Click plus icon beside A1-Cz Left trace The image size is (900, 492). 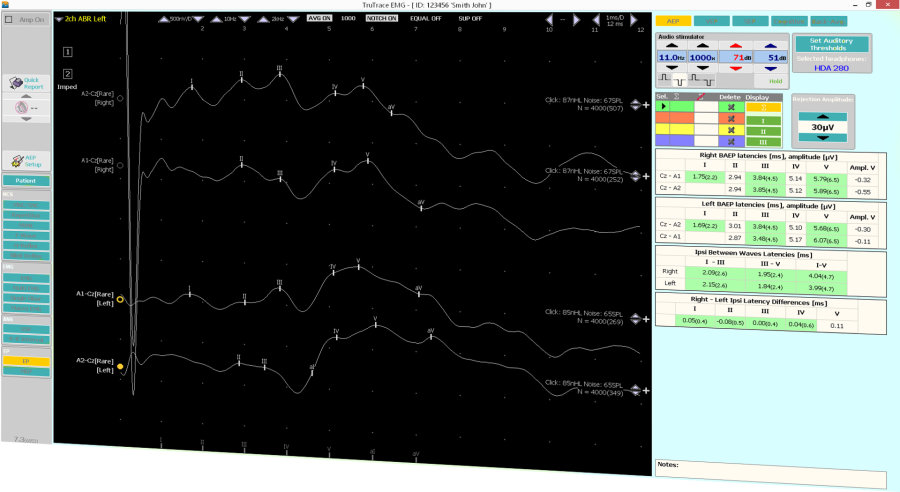pyautogui.click(x=646, y=319)
